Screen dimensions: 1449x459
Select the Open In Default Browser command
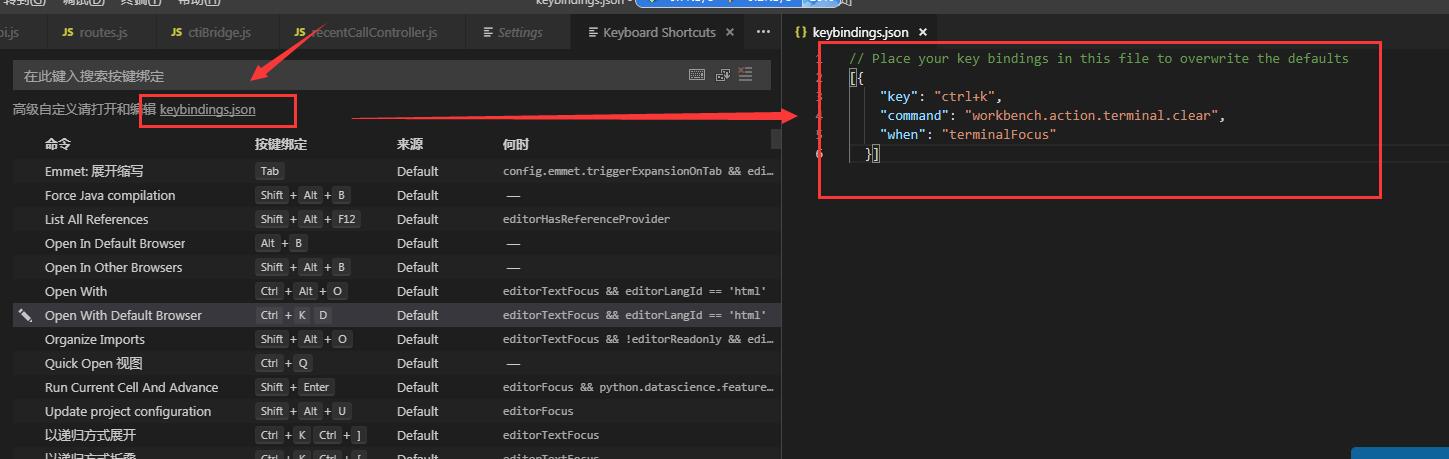[x=115, y=243]
